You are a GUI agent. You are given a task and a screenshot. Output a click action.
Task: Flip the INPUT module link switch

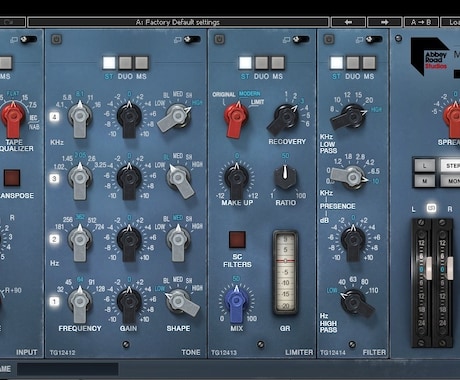(29, 39)
